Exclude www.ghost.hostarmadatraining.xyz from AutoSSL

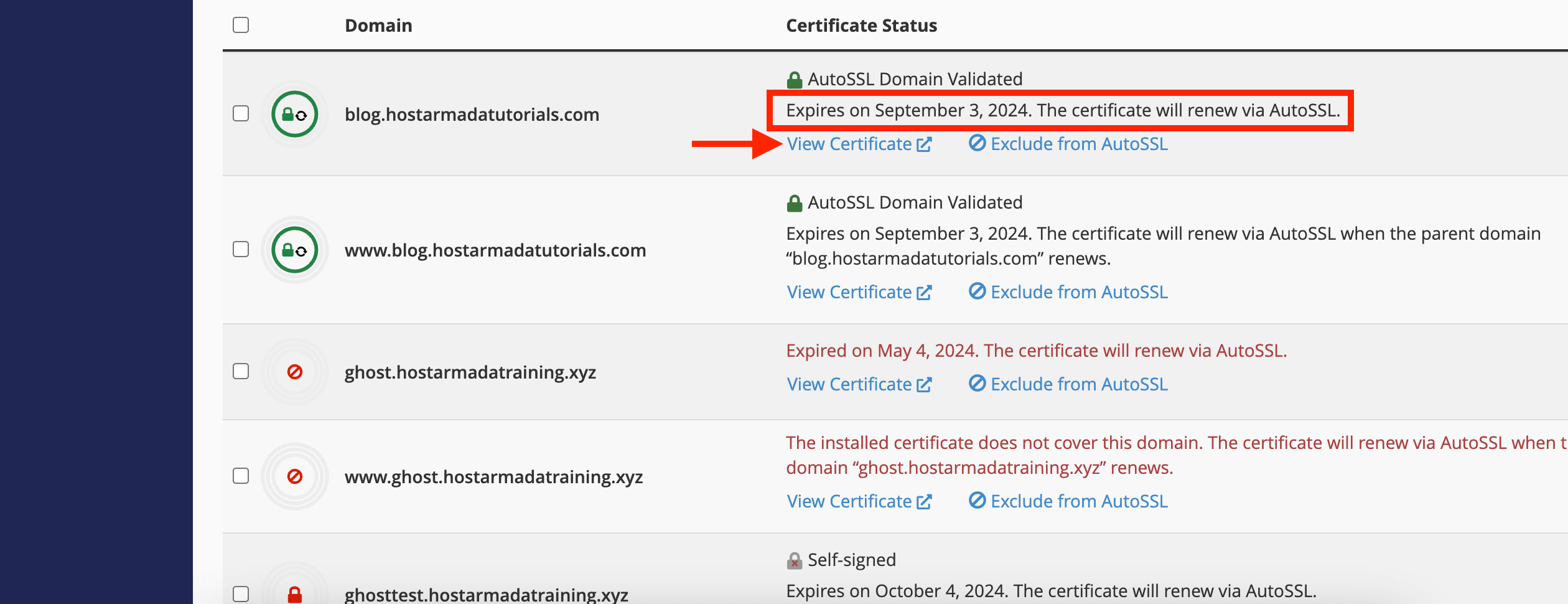pos(1068,501)
